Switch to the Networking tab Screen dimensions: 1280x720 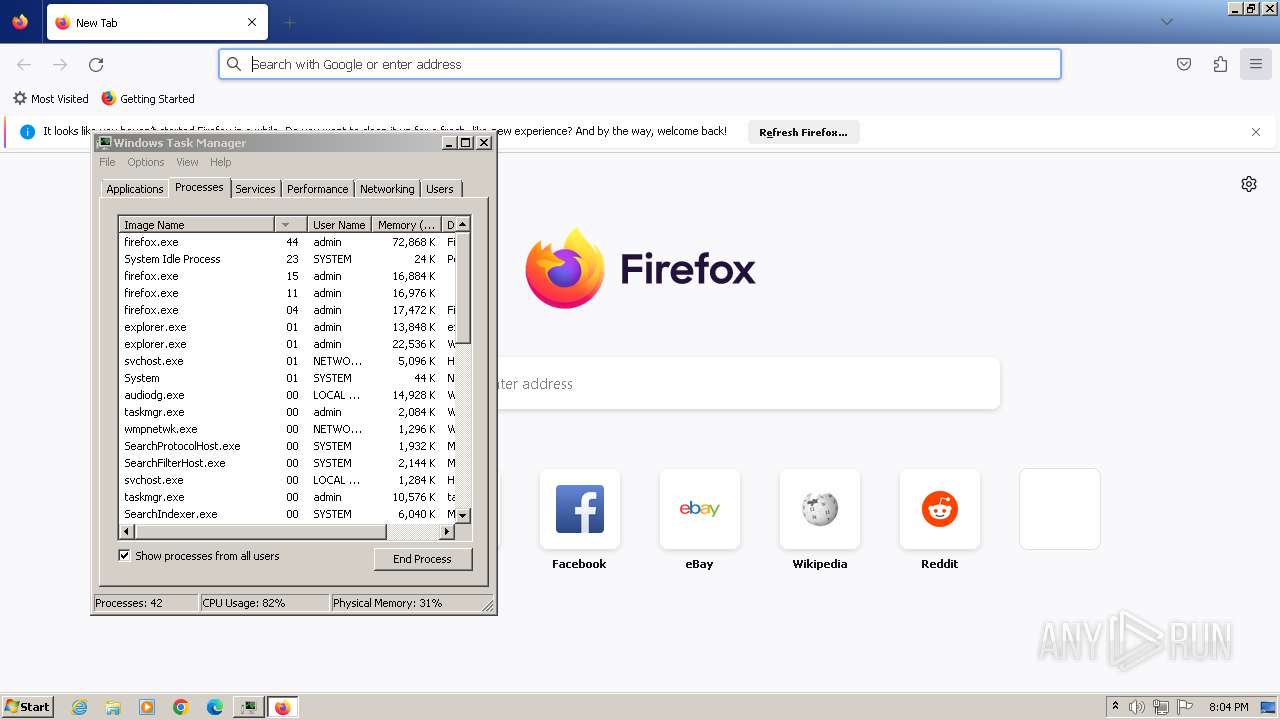[387, 189]
